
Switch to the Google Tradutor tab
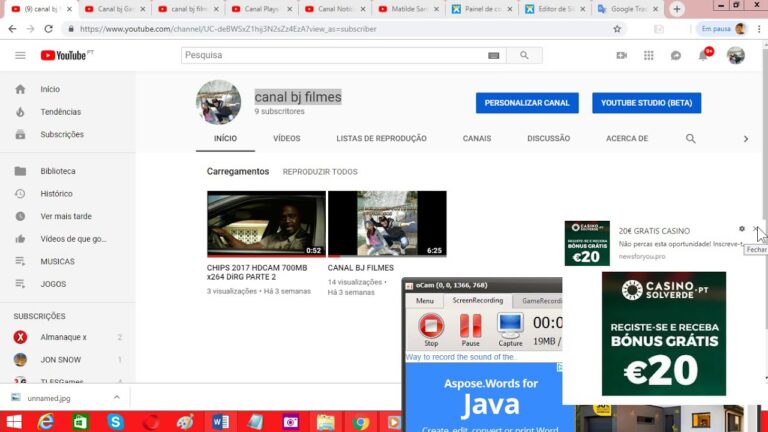628,9
